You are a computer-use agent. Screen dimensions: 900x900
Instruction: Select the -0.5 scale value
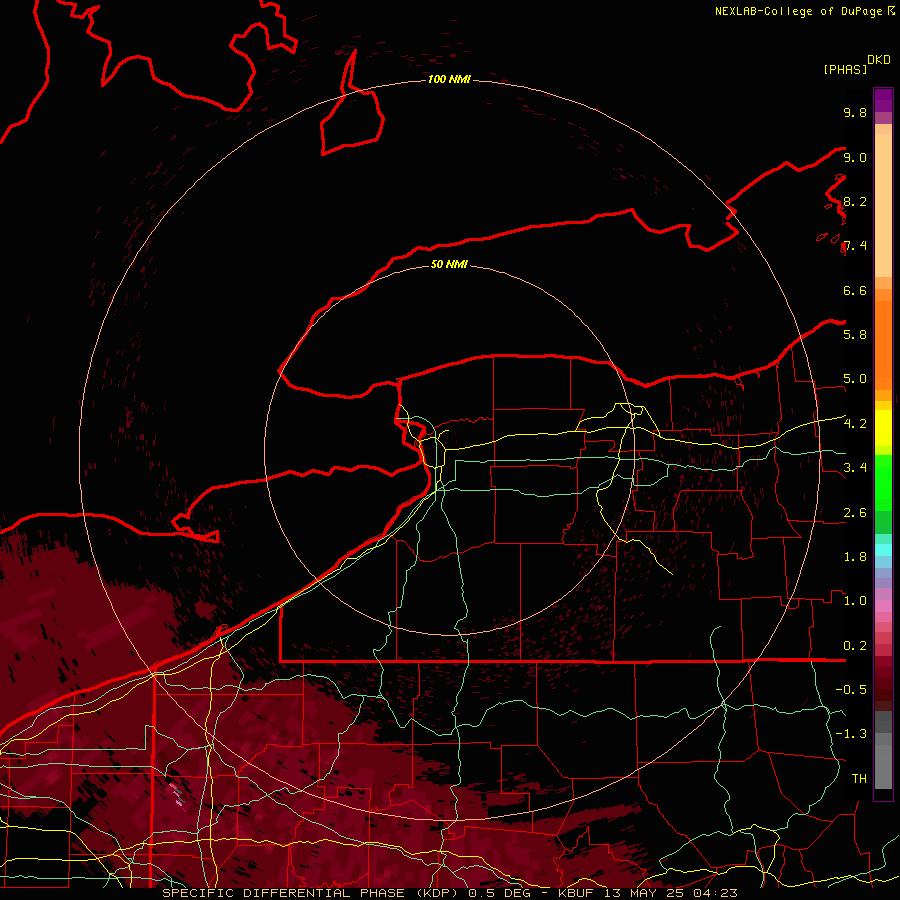point(851,689)
